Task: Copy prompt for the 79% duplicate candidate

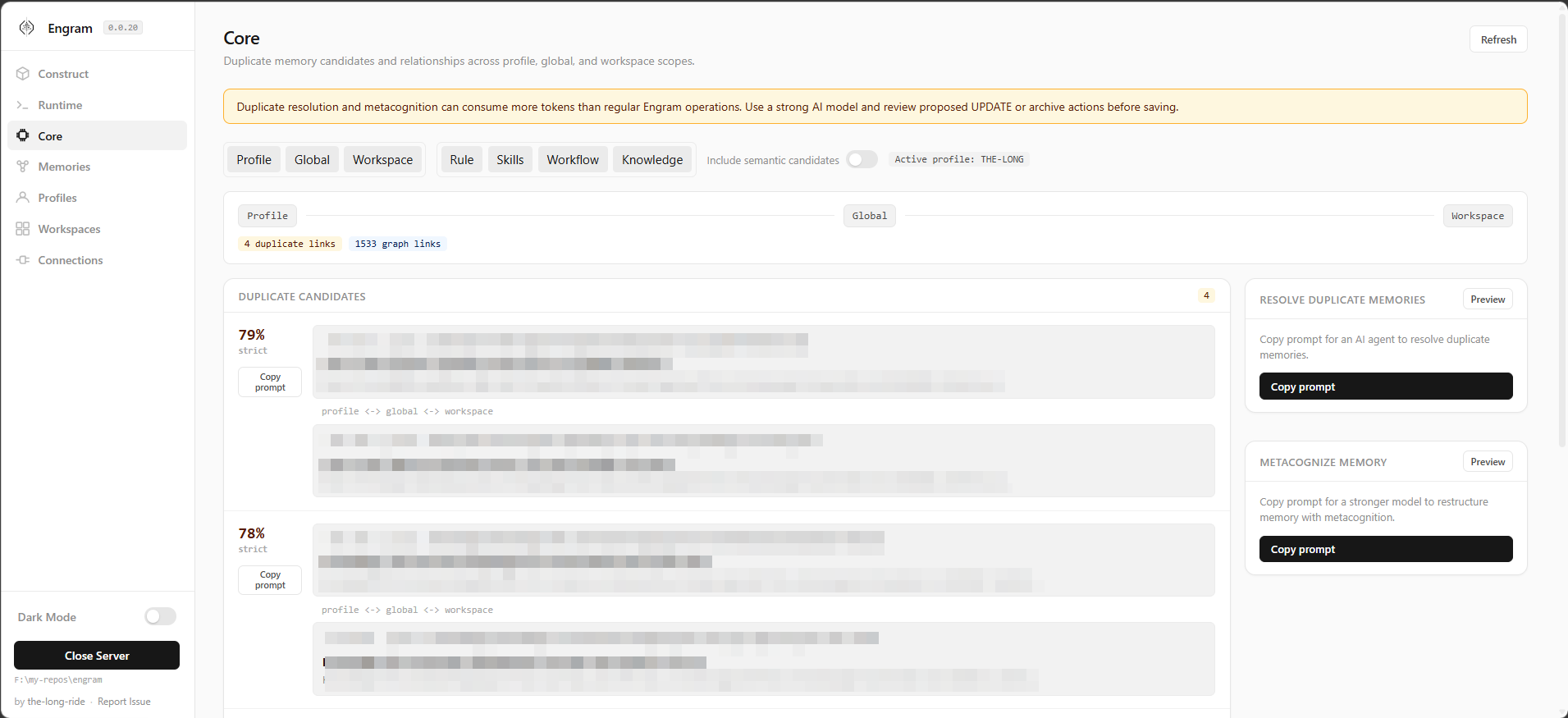Action: 270,382
